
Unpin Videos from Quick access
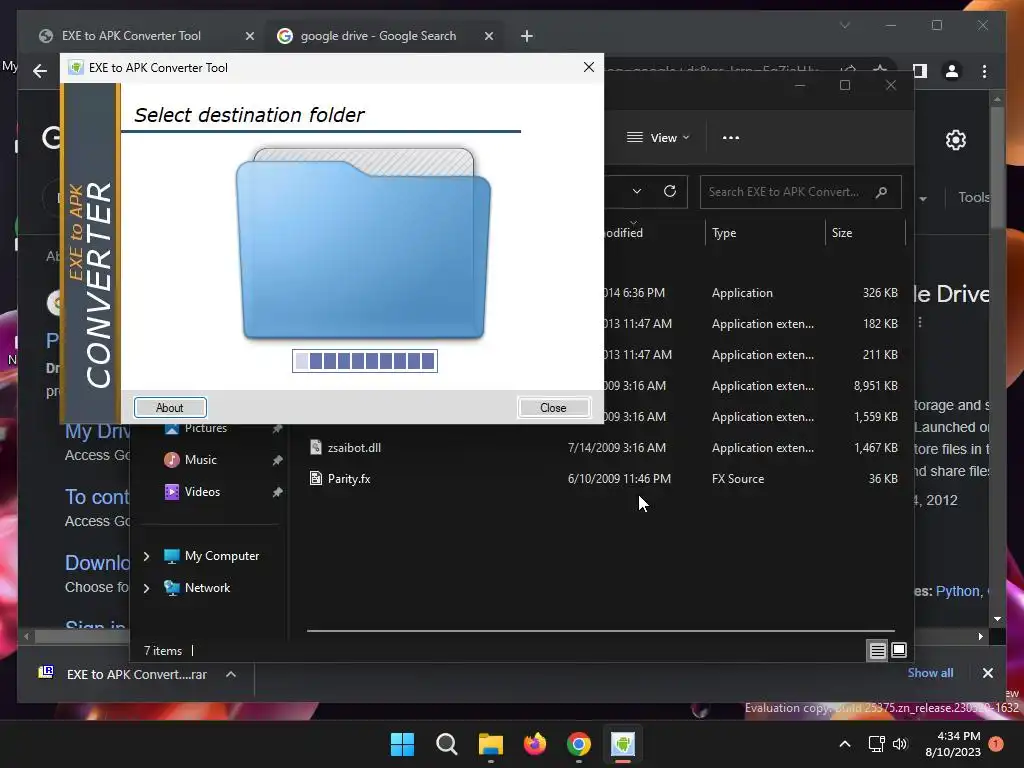coord(278,492)
